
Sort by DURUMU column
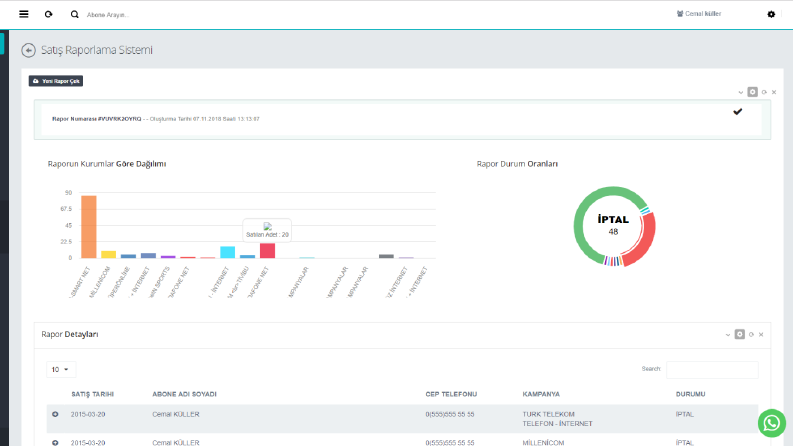tap(690, 394)
